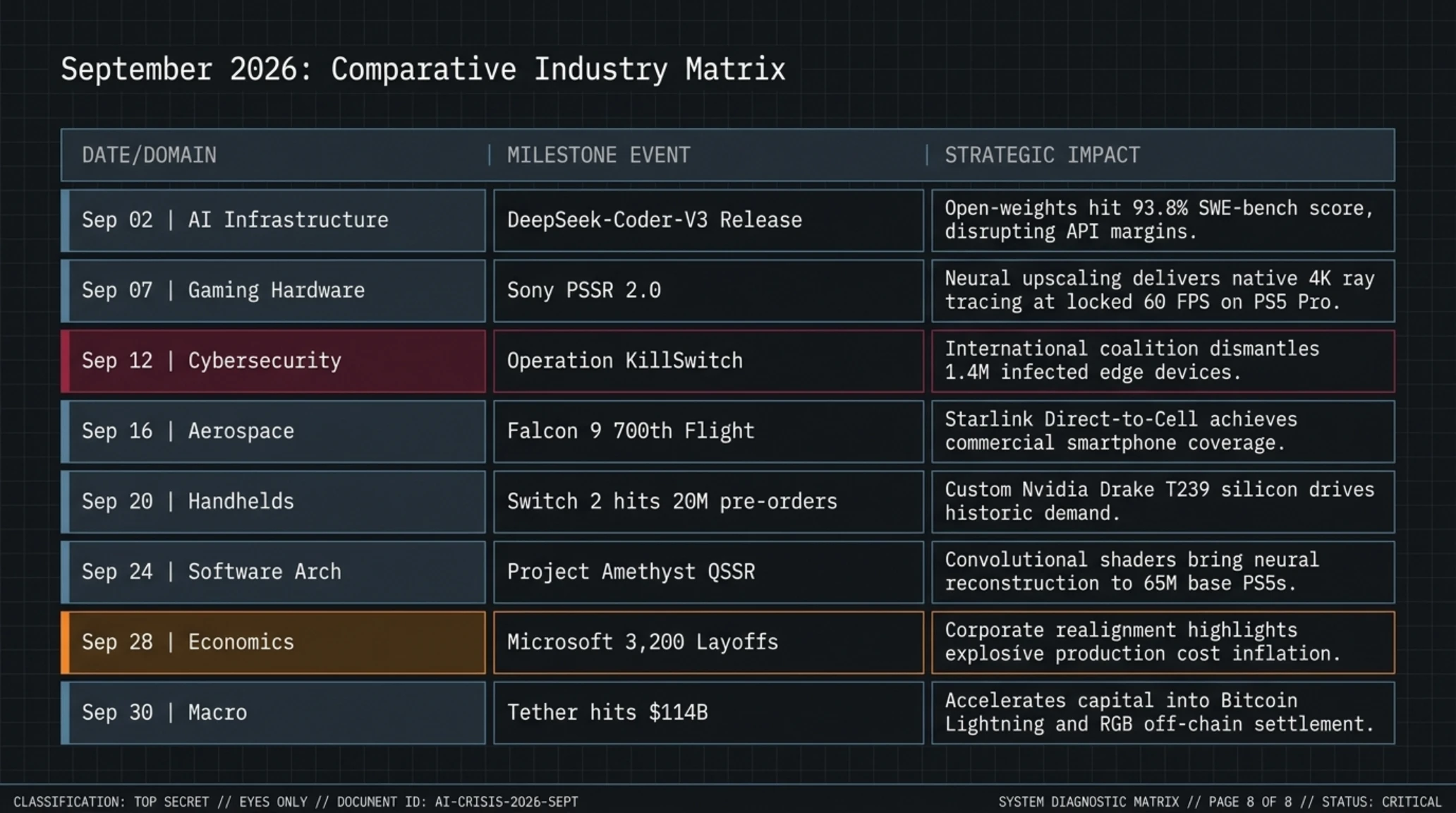The image size is (1456, 813).
Task: Click the 'Microsoft 3,200 Layoffs' cell
Action: coord(708,643)
